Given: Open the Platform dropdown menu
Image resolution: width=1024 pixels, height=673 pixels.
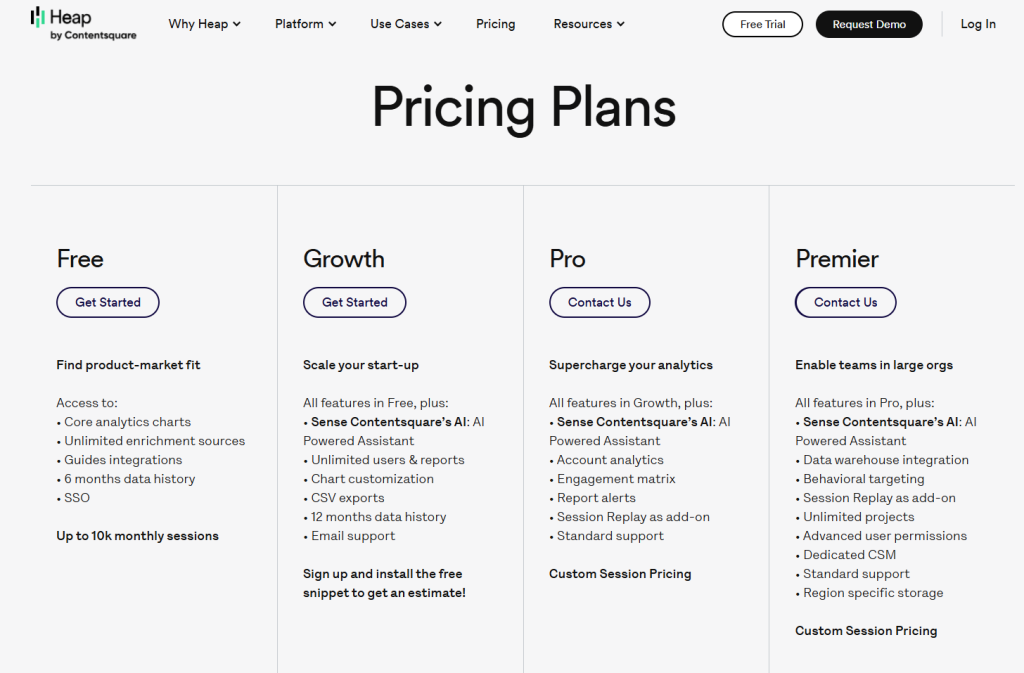Looking at the screenshot, I should coord(305,24).
